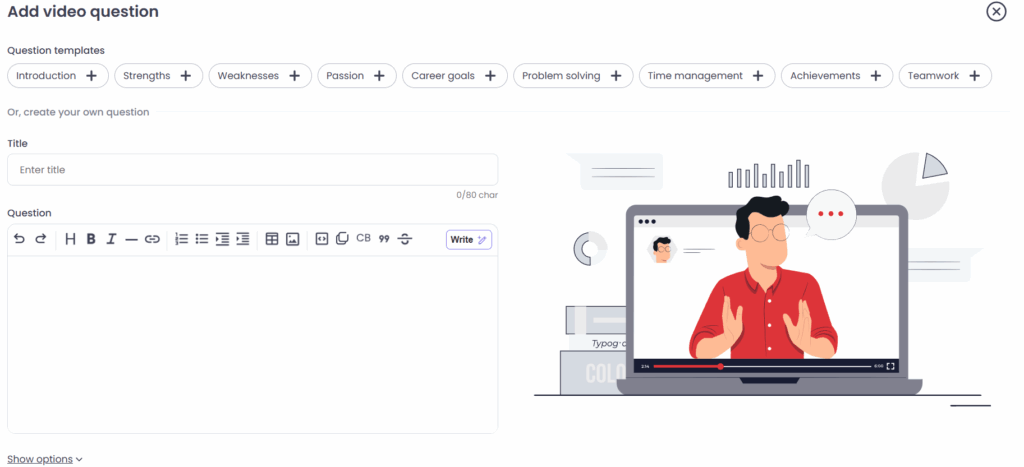Screen dimensions: 1024x467
Task: Toggle bold formatting
Action: [91, 239]
